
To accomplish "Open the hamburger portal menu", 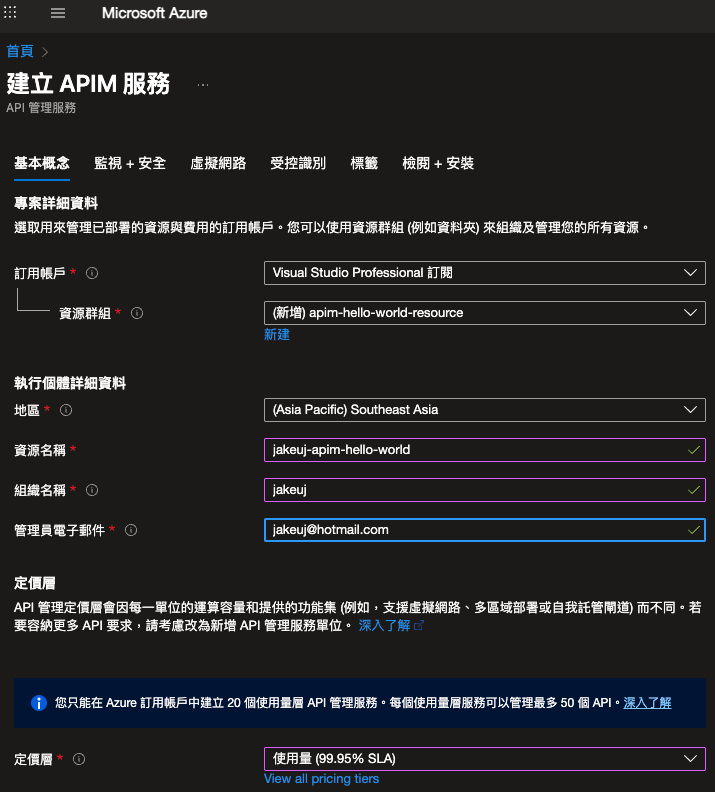I will [58, 13].
